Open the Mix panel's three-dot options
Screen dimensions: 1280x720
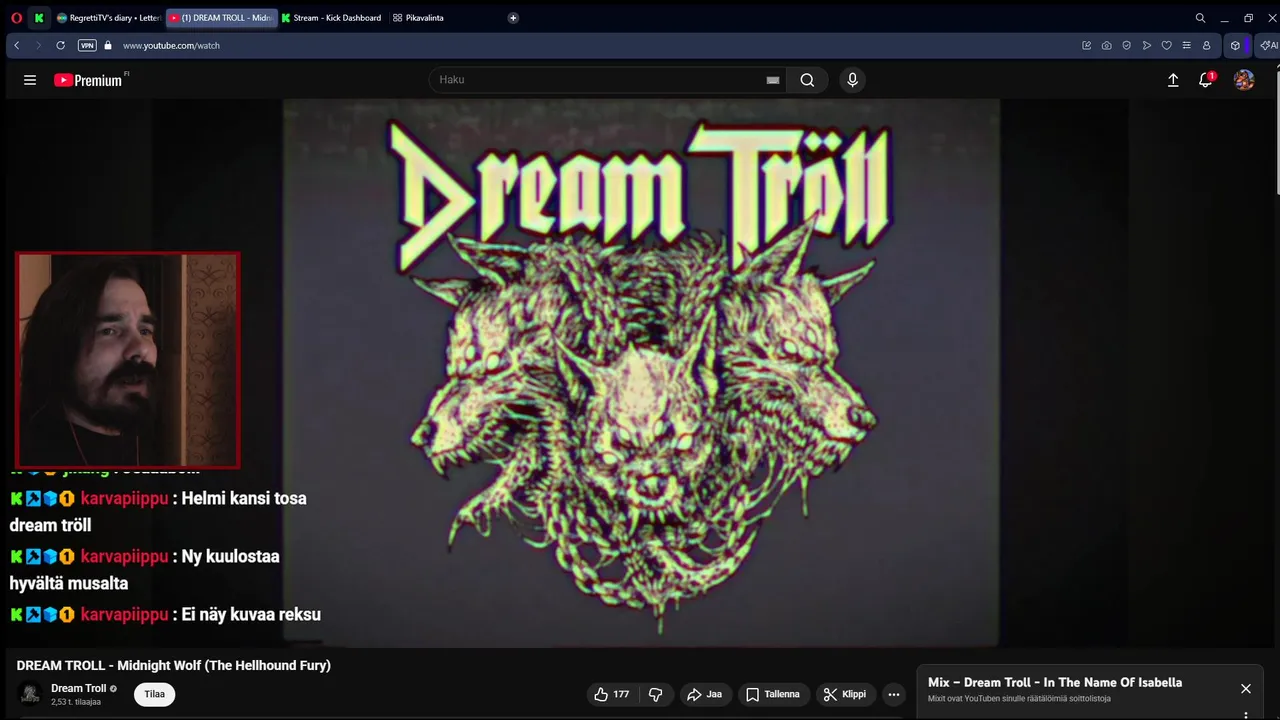[x=1246, y=715]
